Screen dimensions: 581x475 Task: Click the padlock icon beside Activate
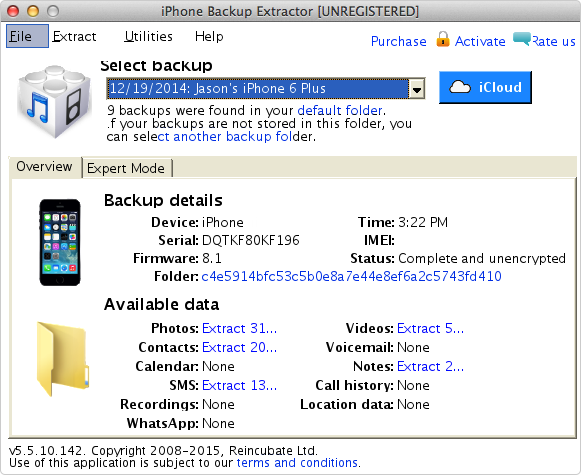tap(443, 39)
